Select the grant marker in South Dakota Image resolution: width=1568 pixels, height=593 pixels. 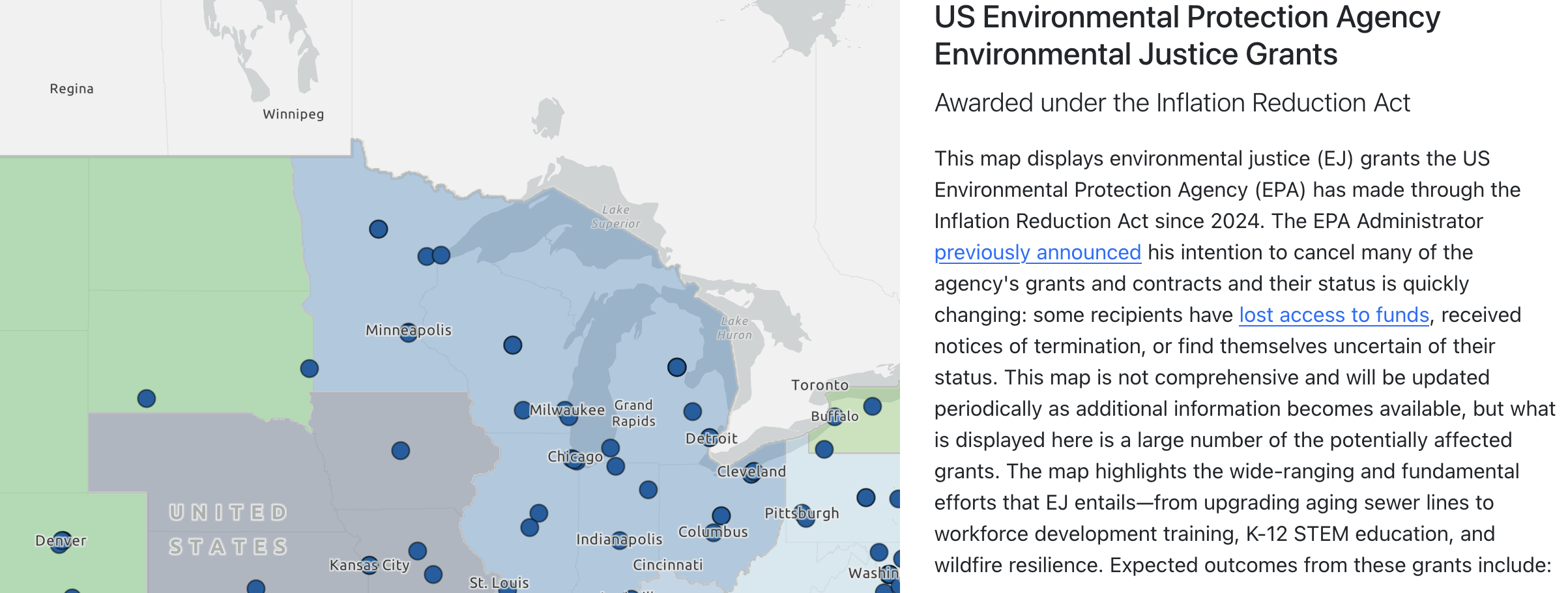coord(147,398)
